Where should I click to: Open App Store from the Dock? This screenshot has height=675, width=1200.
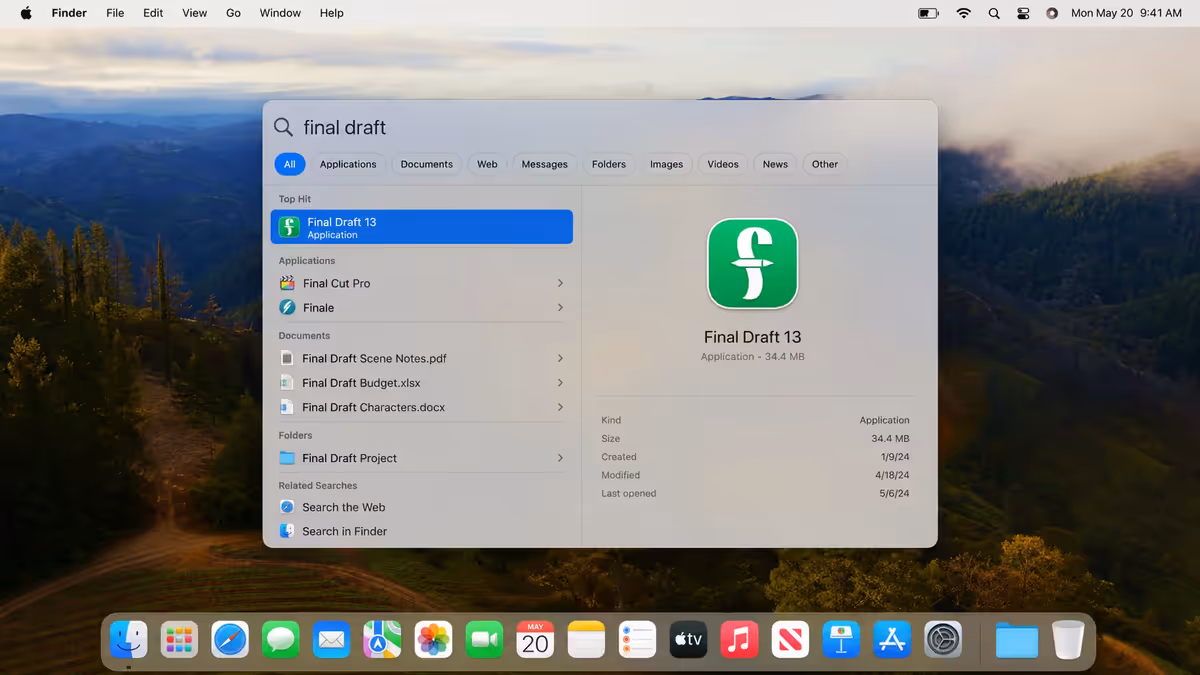892,640
